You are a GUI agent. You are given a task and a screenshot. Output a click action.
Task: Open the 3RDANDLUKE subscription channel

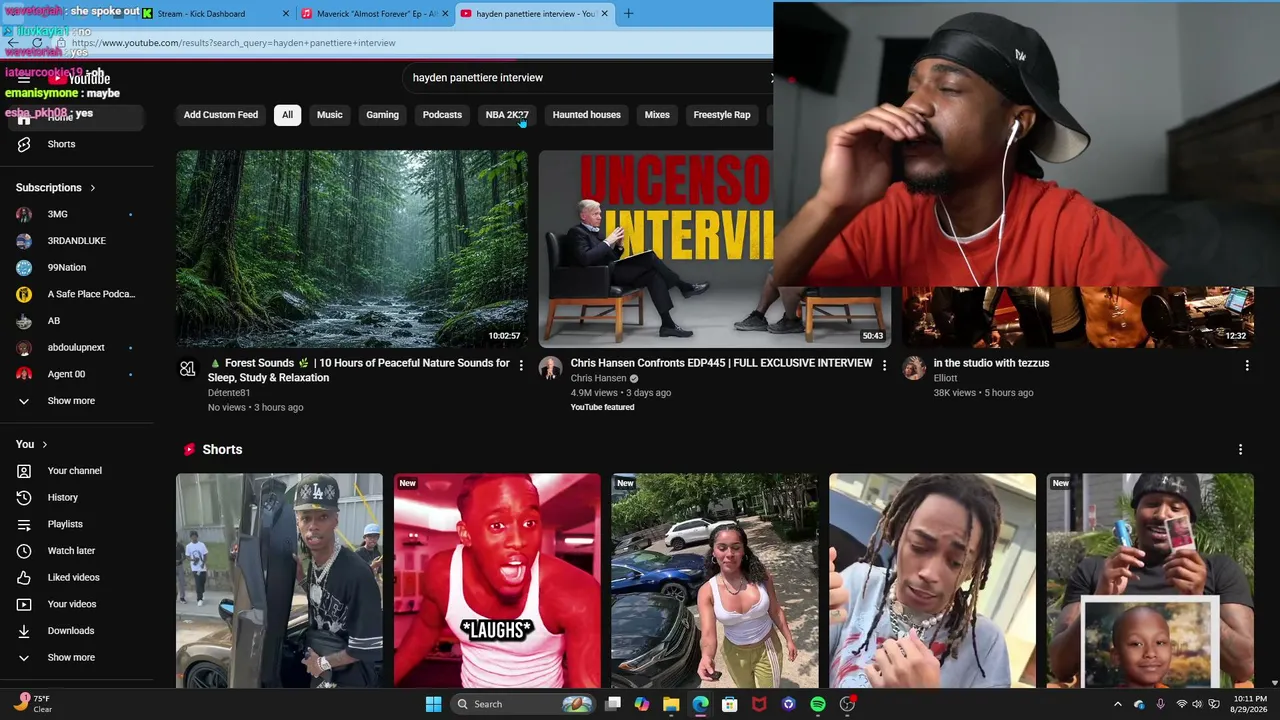[75, 241]
